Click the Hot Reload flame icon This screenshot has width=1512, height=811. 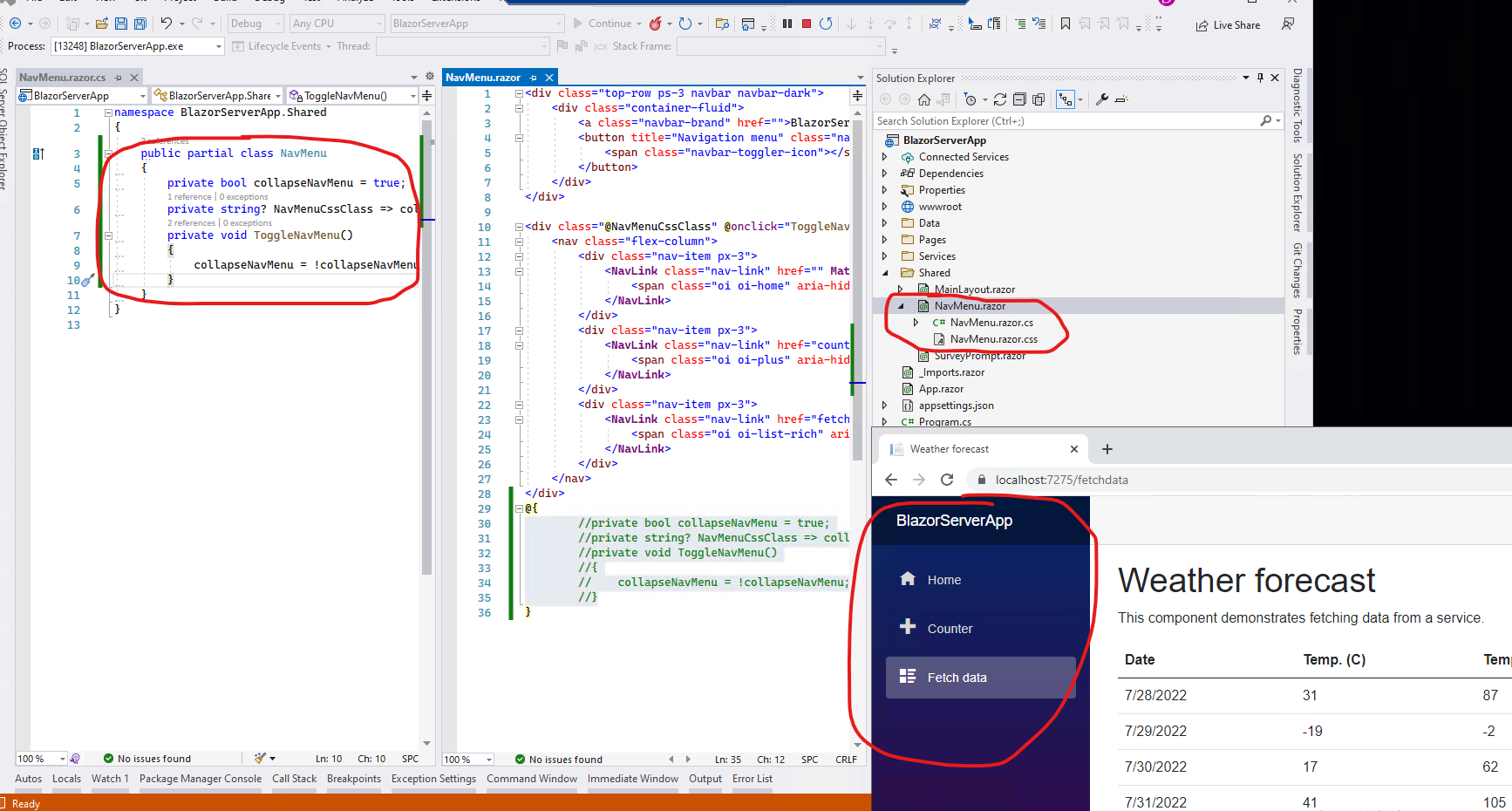coord(656,24)
